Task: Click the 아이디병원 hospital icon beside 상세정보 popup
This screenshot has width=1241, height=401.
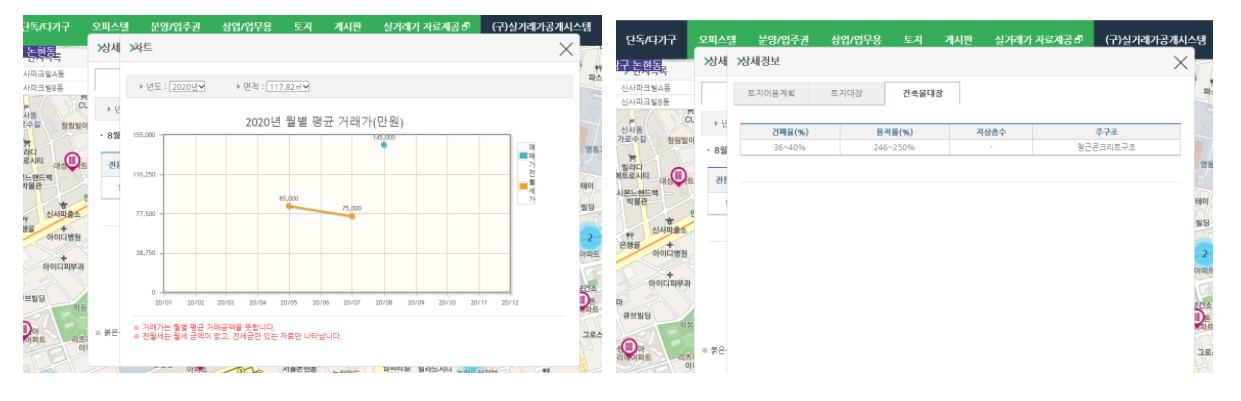Action: 670,245
